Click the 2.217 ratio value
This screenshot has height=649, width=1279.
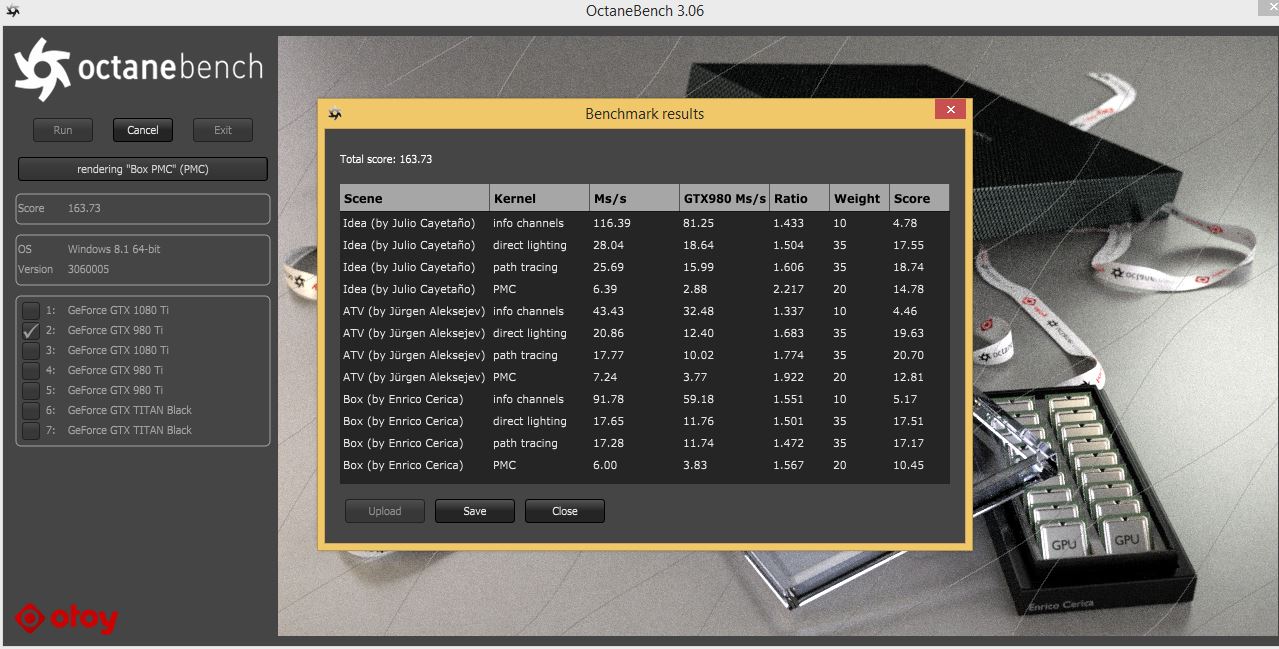click(x=788, y=289)
